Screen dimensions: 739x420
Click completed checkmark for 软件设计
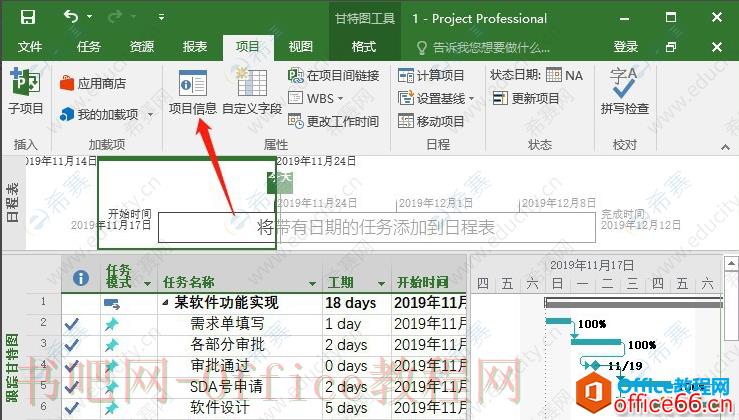click(72, 408)
